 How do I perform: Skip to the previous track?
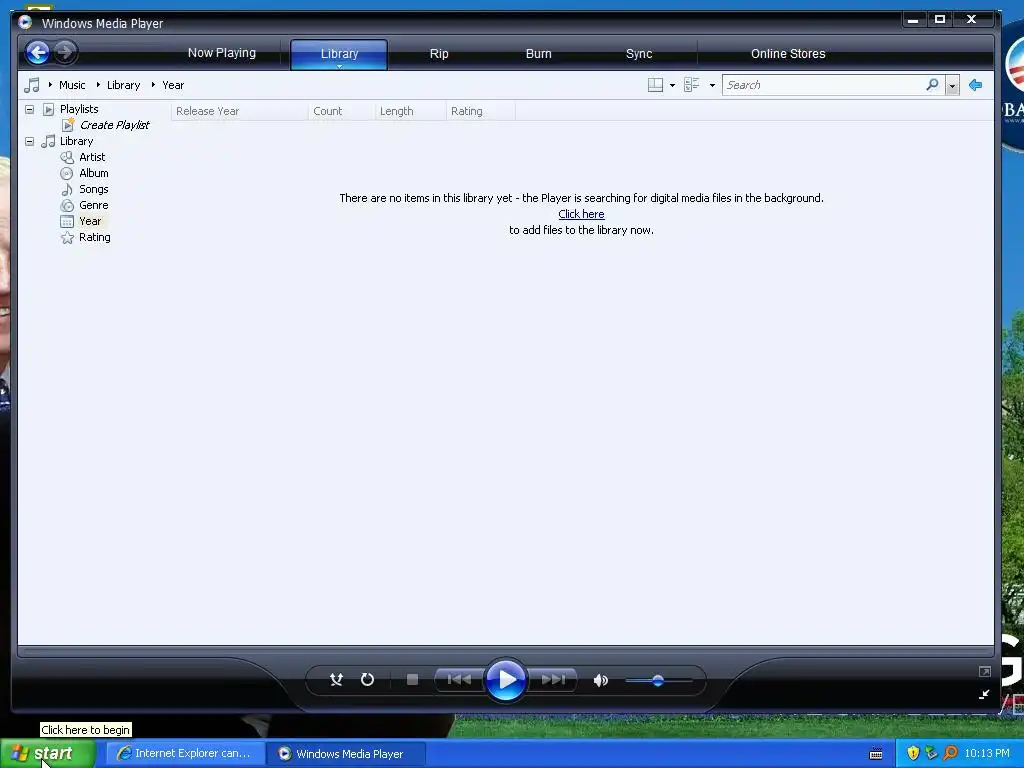(x=459, y=680)
